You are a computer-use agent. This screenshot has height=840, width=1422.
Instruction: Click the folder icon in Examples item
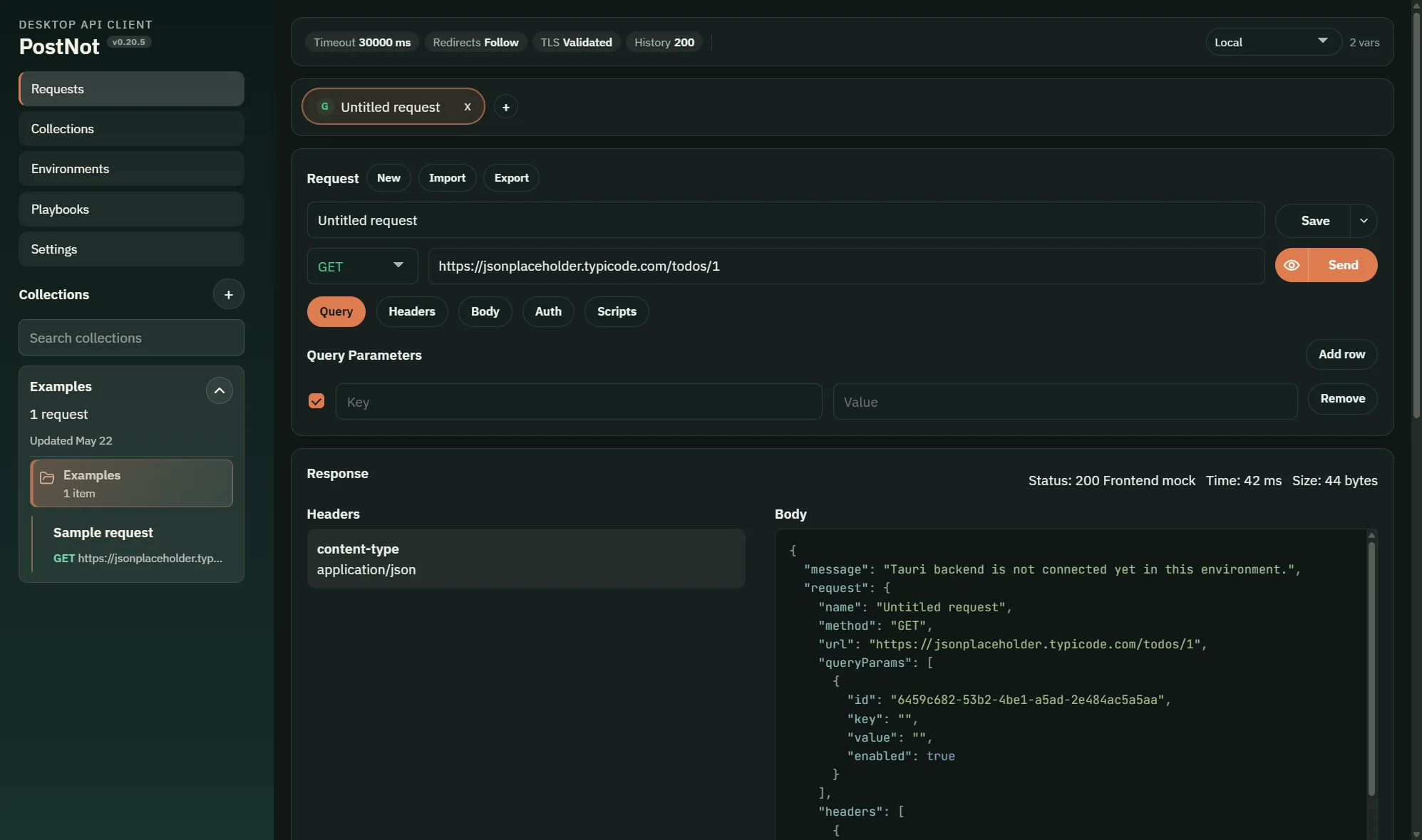(x=47, y=477)
